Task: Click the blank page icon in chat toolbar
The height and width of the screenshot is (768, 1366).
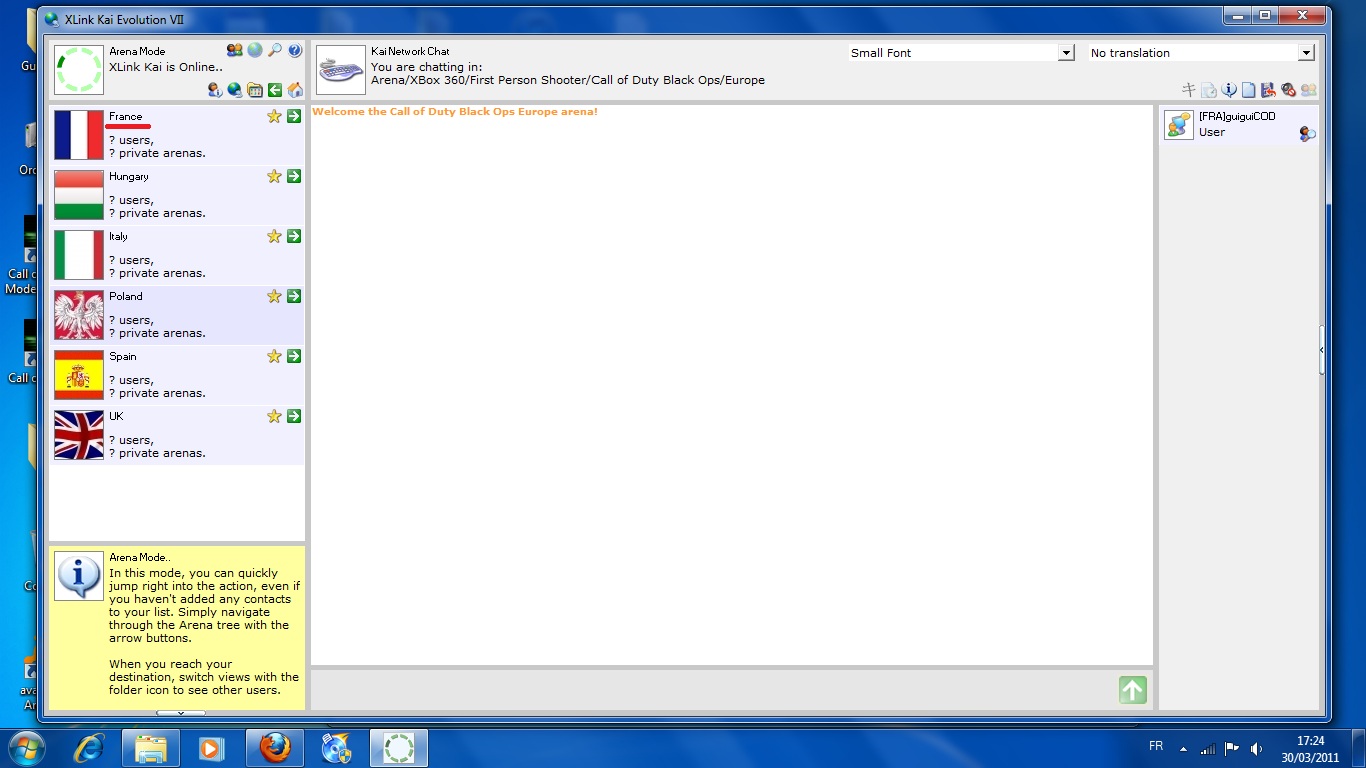Action: (x=1248, y=90)
